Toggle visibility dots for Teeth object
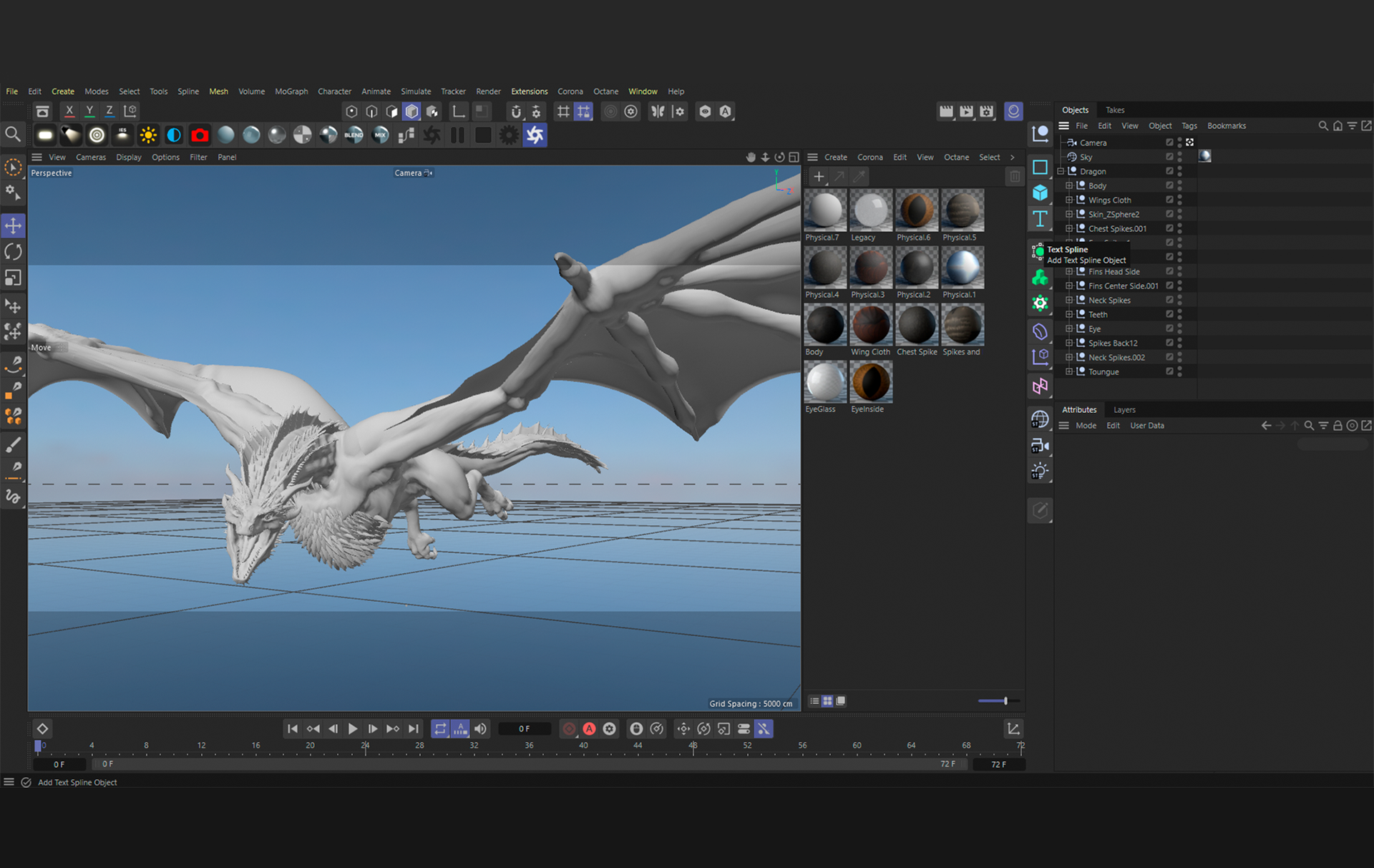Viewport: 1374px width, 868px height. pyautogui.click(x=1179, y=314)
